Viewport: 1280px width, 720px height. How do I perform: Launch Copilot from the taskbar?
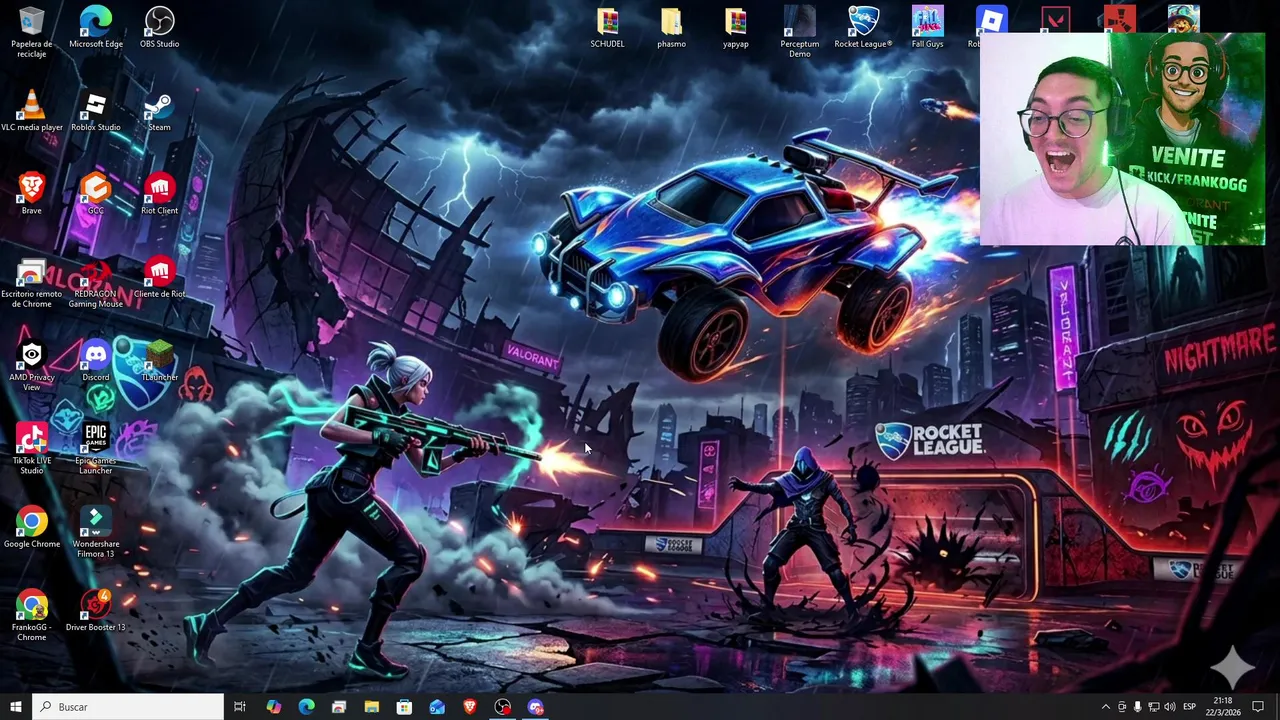tap(273, 707)
